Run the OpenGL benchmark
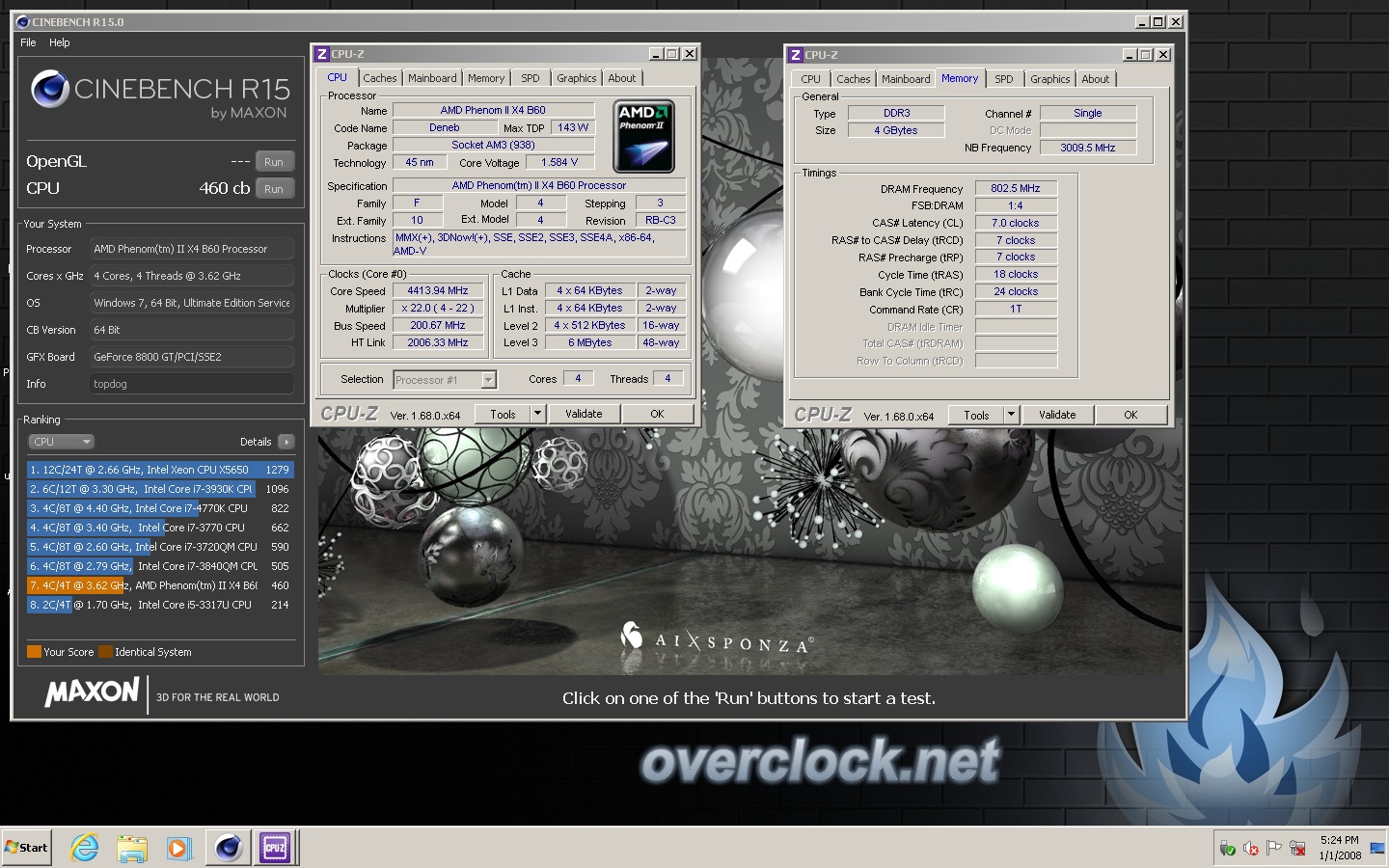1389x868 pixels. [x=274, y=162]
